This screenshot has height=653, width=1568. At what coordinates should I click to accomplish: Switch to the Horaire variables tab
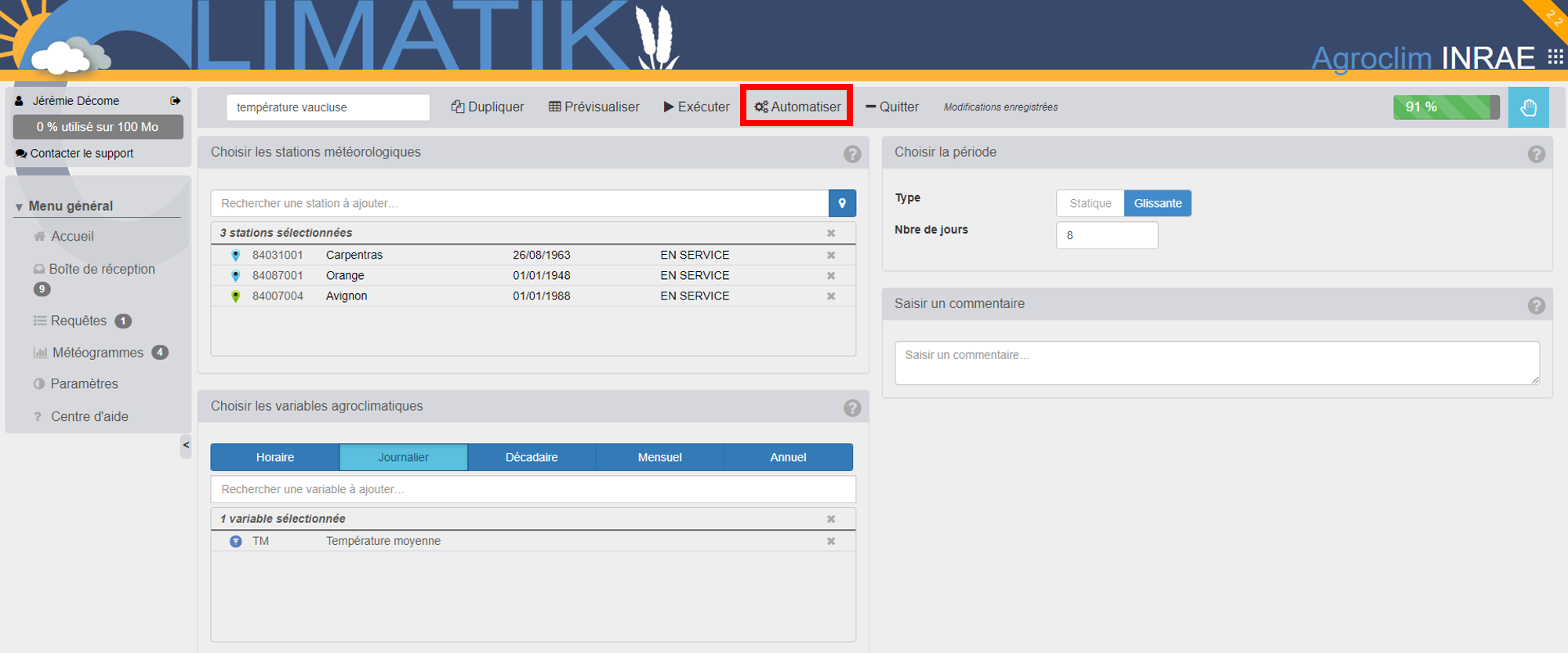pyautogui.click(x=274, y=457)
